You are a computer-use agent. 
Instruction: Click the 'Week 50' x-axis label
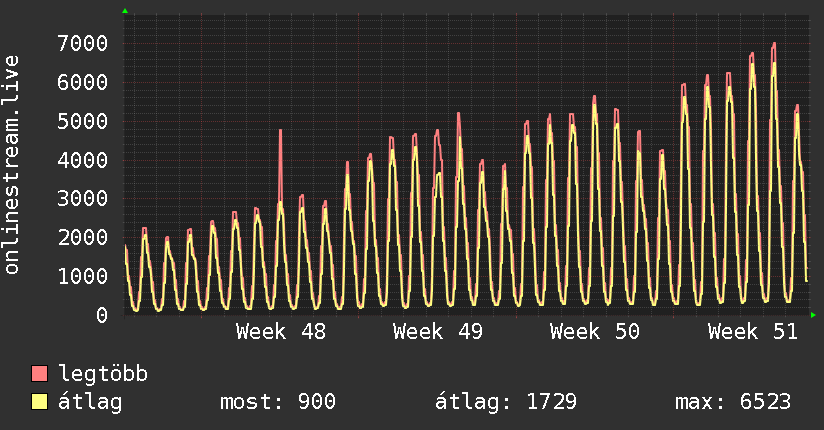click(x=595, y=332)
